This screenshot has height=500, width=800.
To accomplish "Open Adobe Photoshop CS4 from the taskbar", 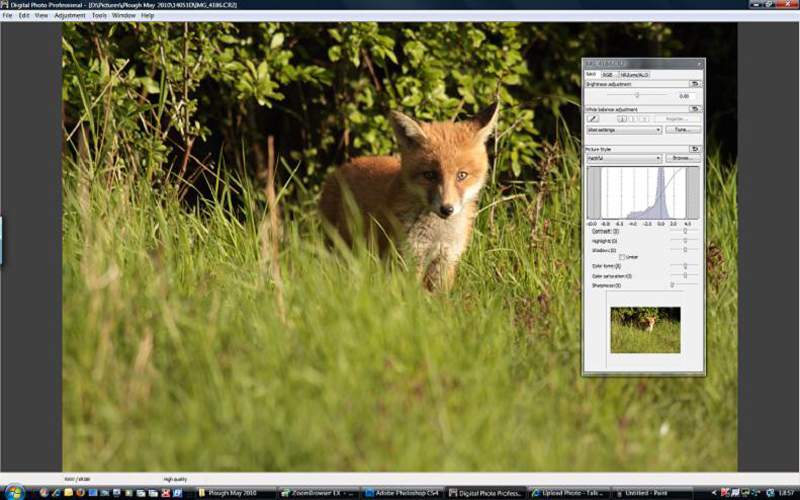I will 402,493.
